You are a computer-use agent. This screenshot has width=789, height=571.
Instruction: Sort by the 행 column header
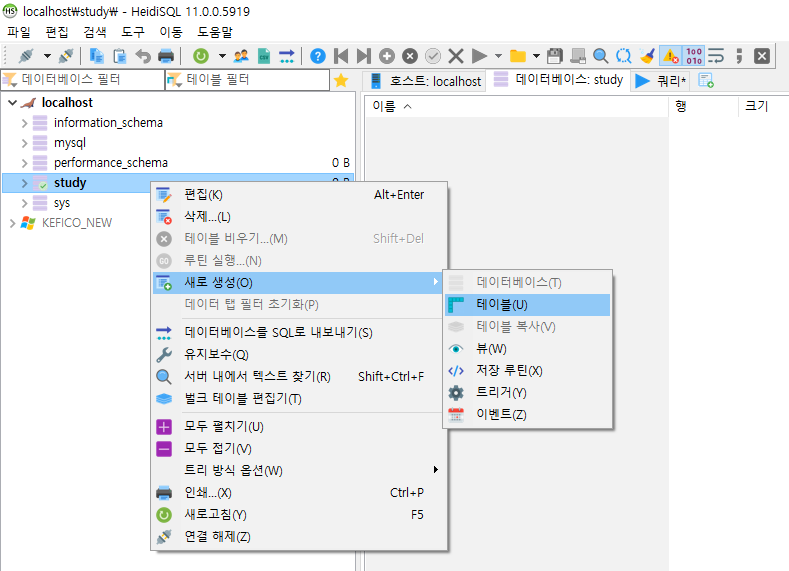pos(703,106)
